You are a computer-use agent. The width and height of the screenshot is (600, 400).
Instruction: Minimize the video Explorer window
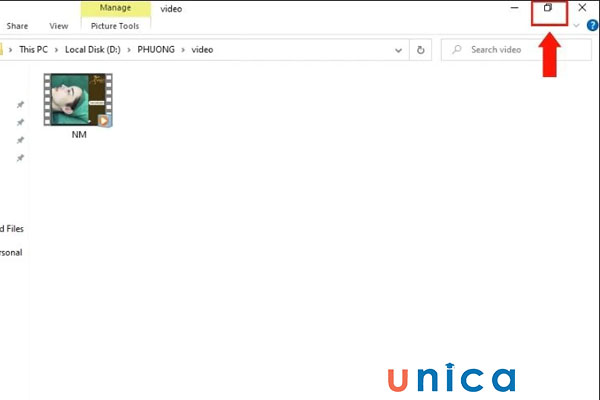(x=514, y=9)
